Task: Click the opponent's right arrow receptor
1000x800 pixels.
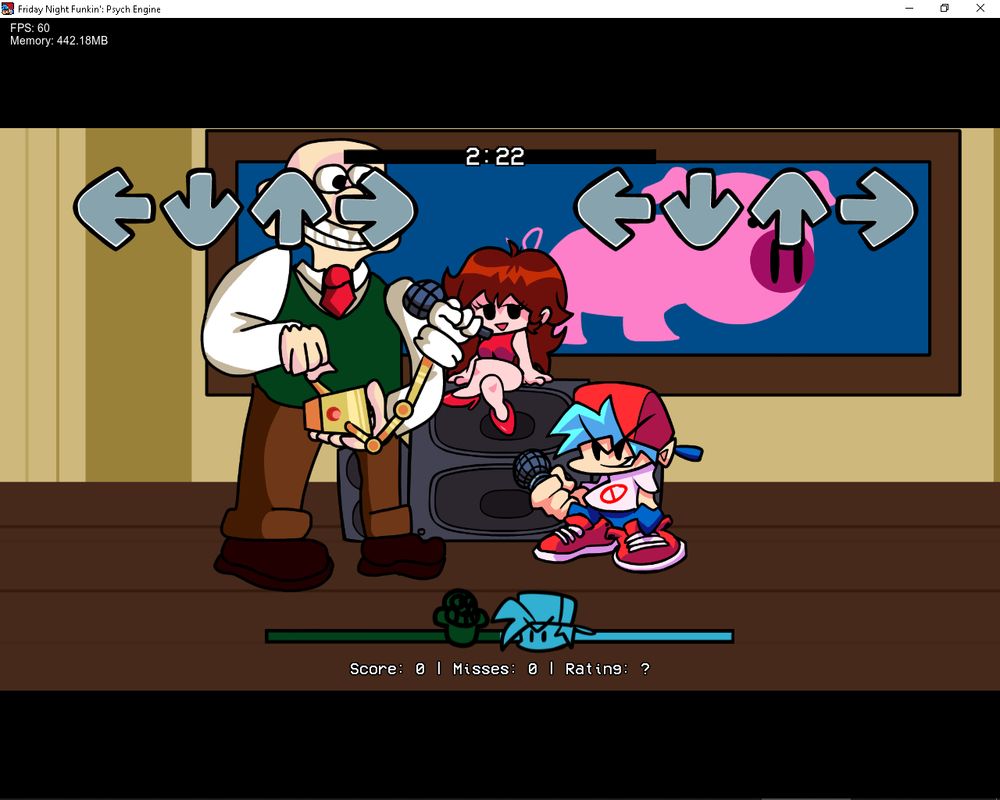Action: pos(378,209)
